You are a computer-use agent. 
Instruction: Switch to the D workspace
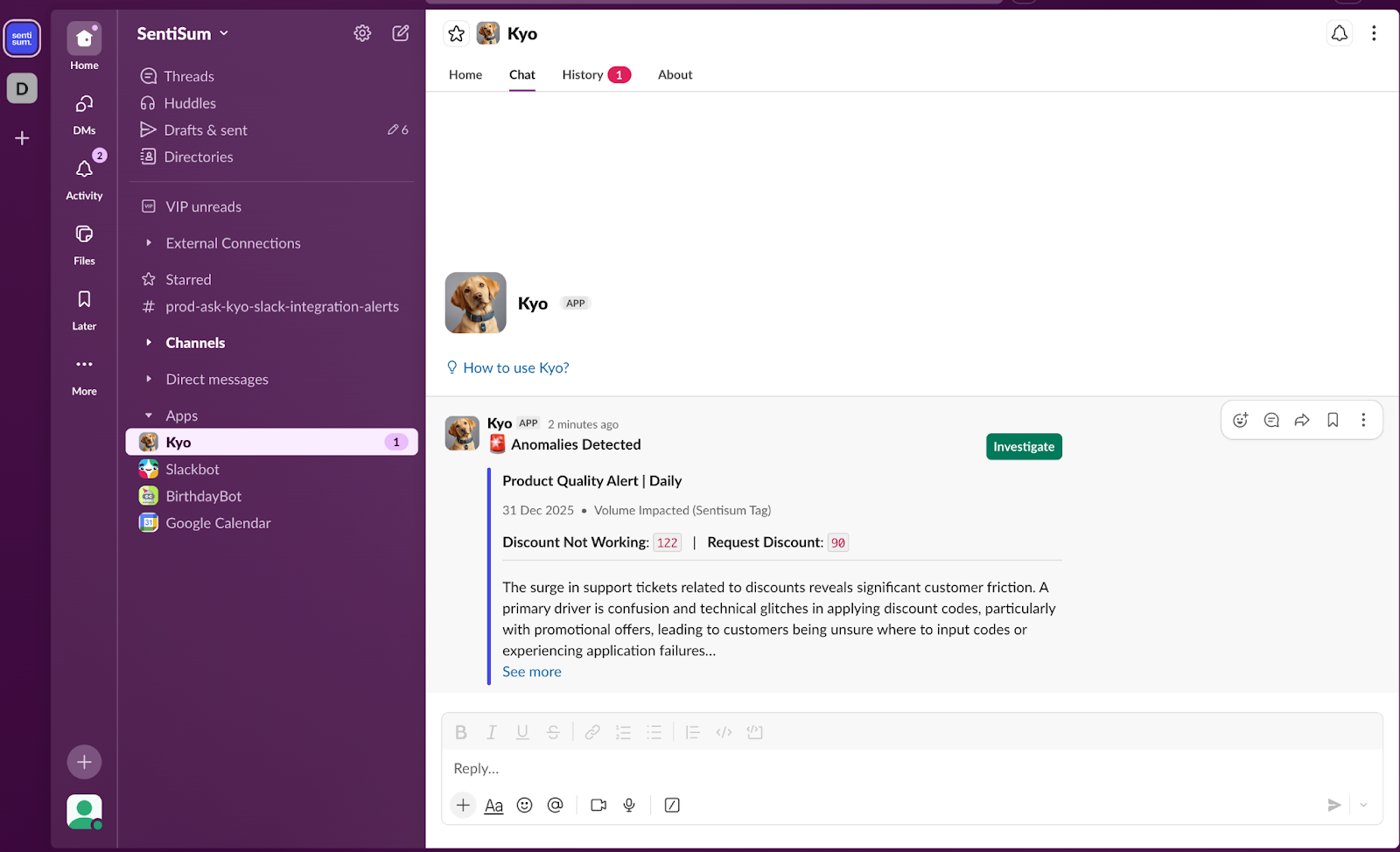(x=22, y=88)
